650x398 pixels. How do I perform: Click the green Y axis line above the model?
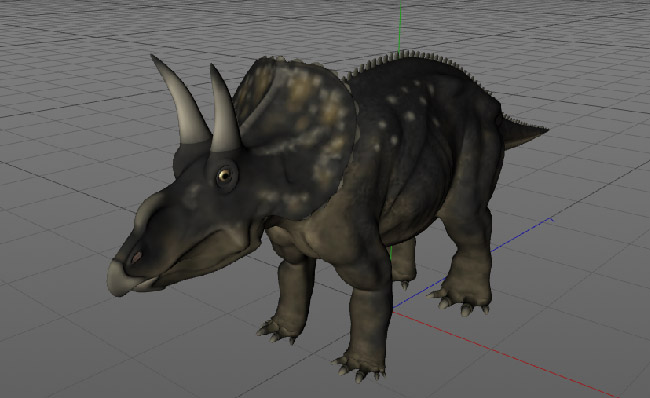pos(400,26)
